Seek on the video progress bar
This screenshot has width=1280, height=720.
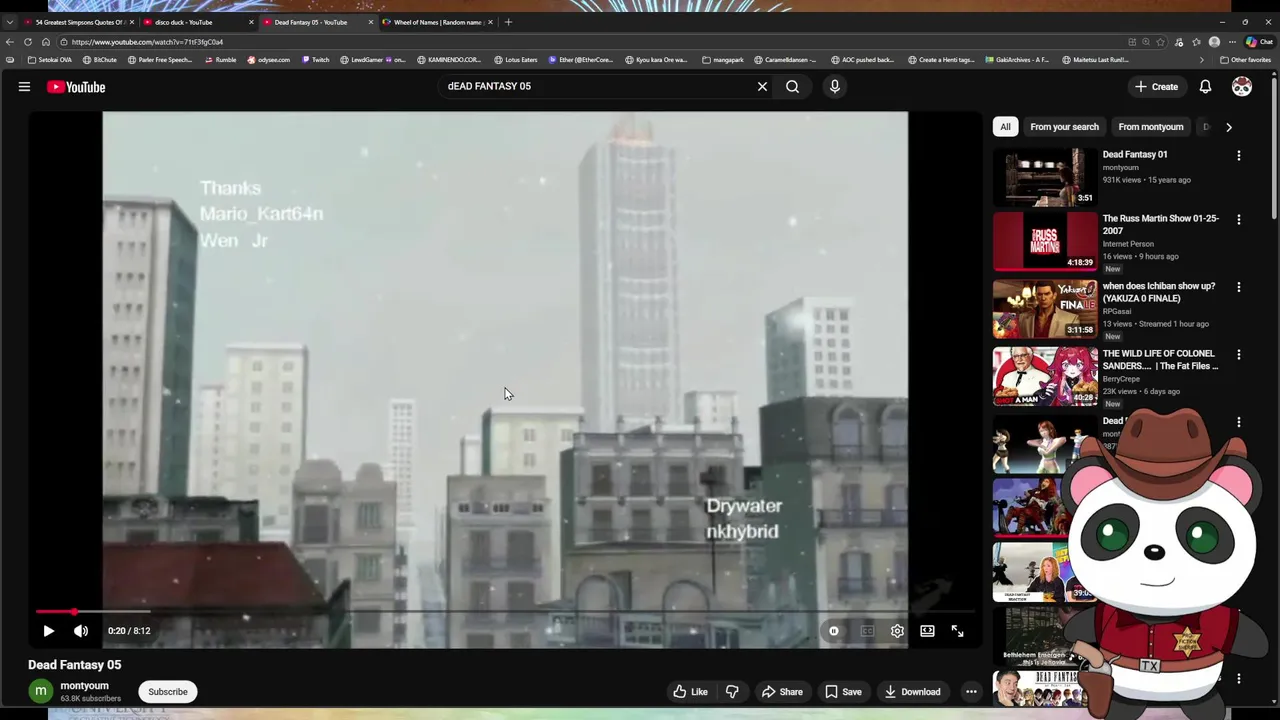[x=505, y=611]
